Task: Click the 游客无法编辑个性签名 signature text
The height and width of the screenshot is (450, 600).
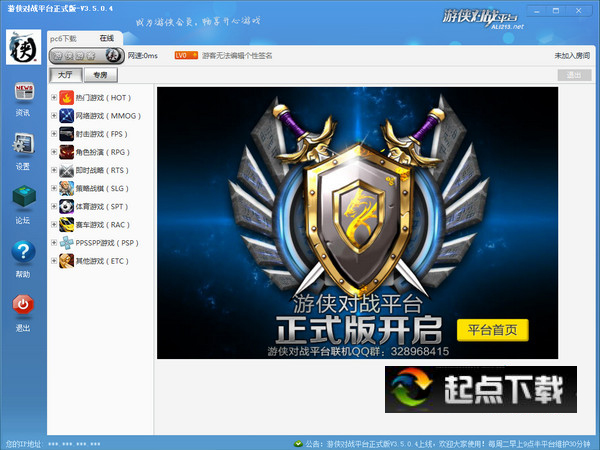Action: 237,56
